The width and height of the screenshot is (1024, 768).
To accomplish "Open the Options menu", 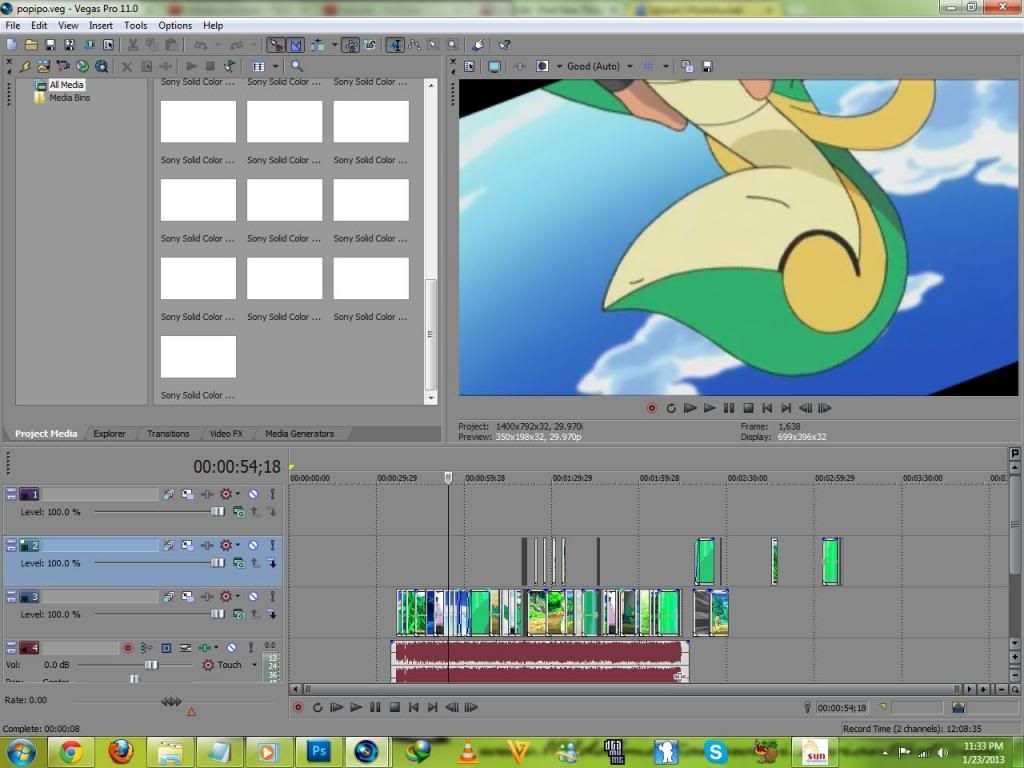I will [175, 25].
